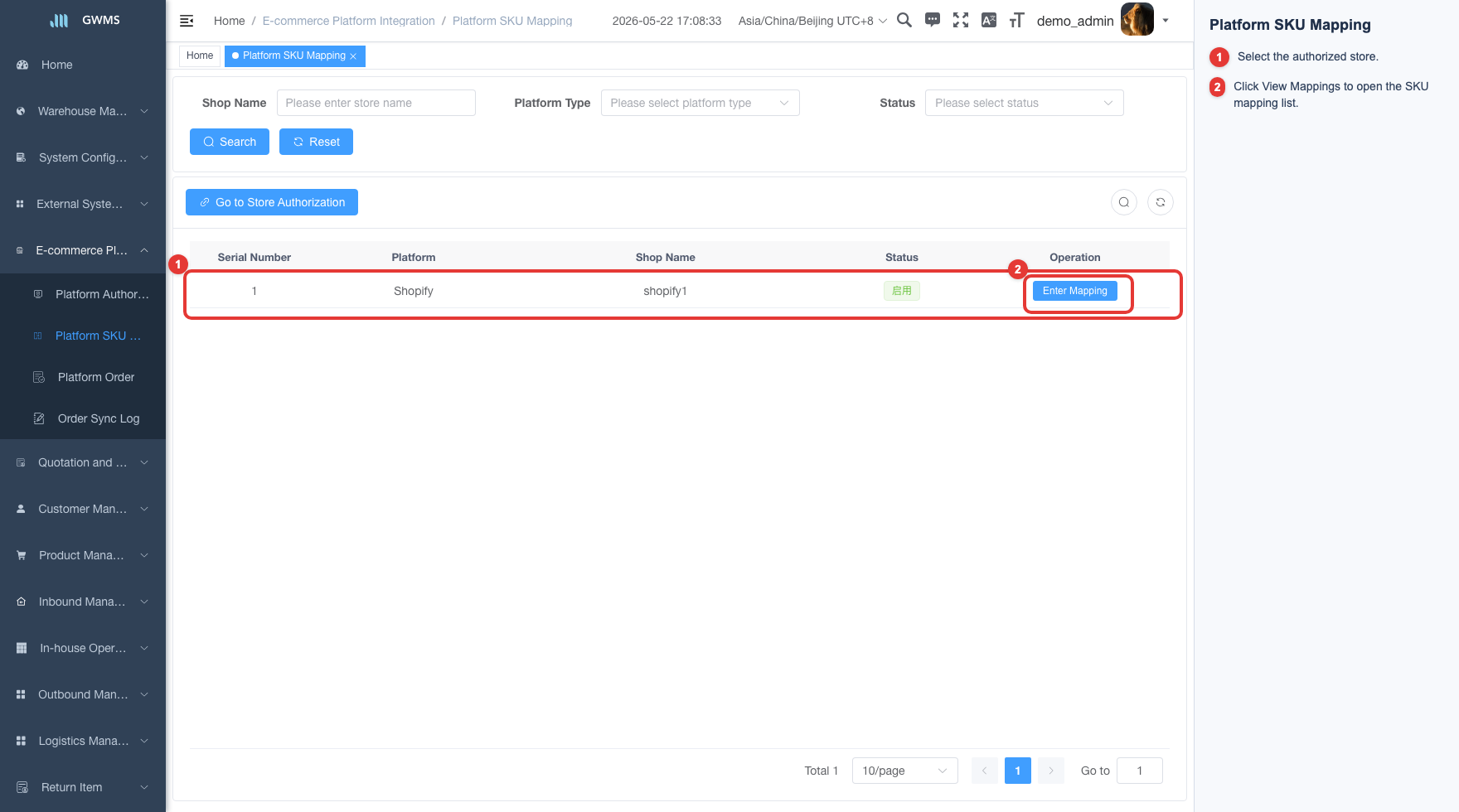Open the global search magnifier icon

[904, 20]
